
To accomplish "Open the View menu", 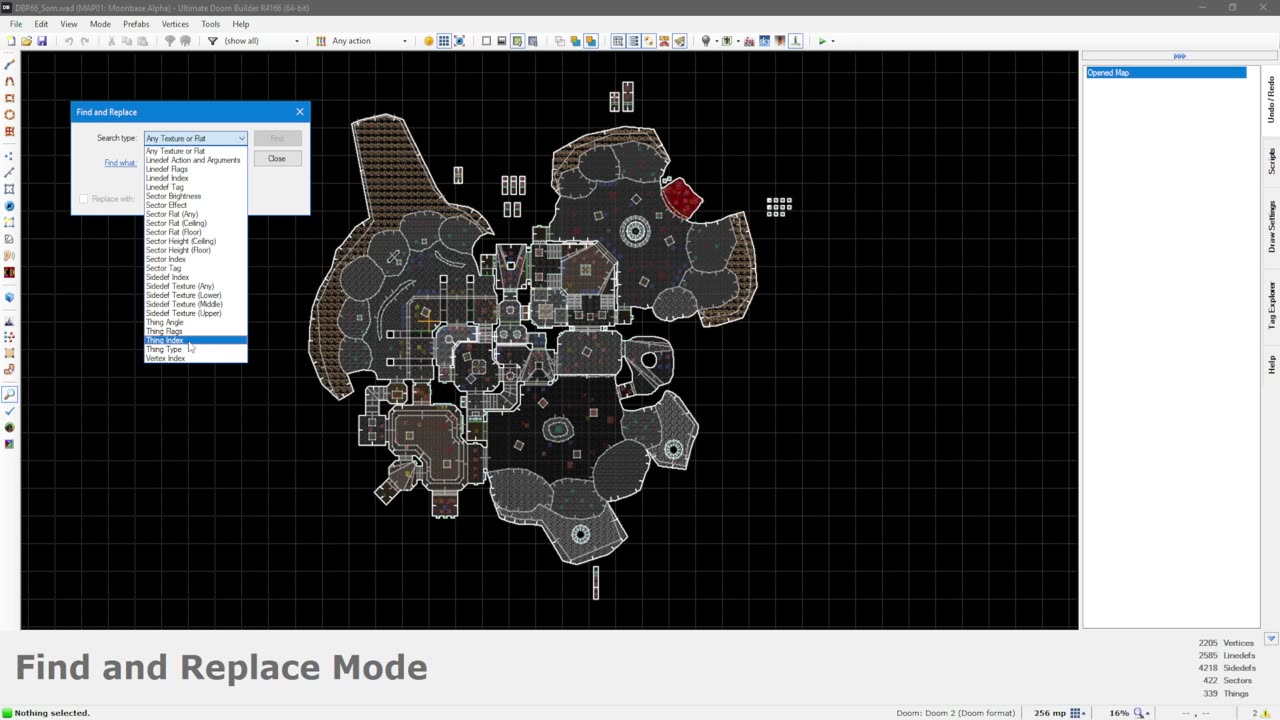I will tap(69, 24).
